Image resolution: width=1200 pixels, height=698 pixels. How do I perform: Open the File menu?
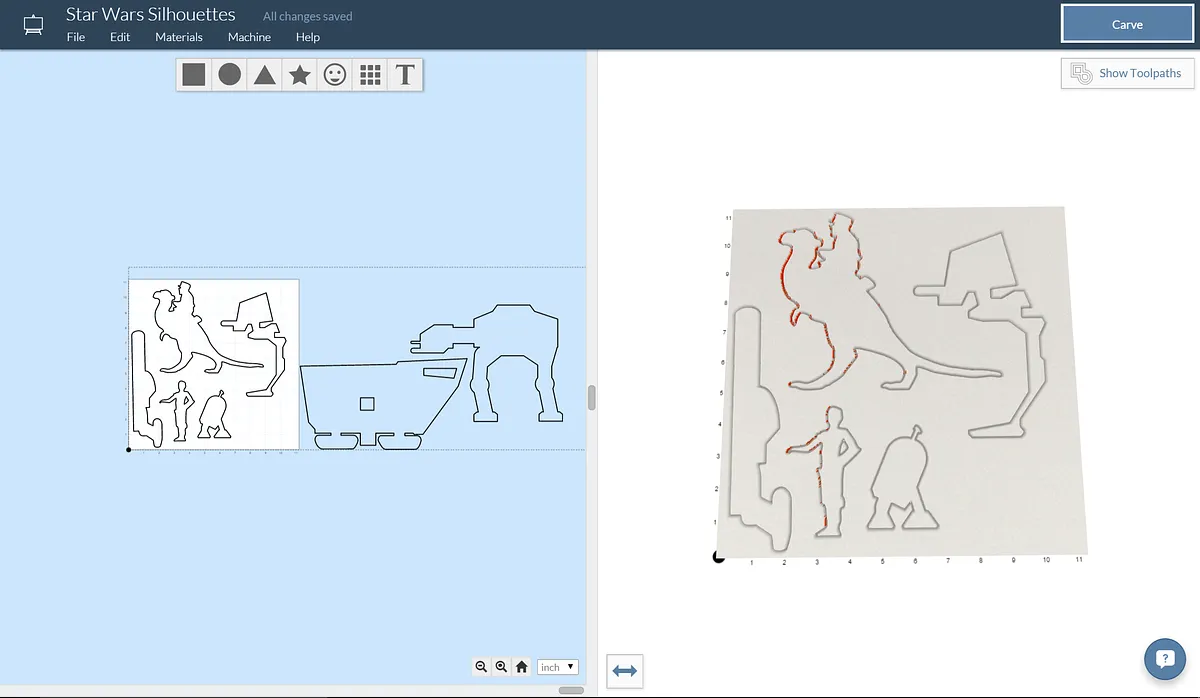(76, 37)
